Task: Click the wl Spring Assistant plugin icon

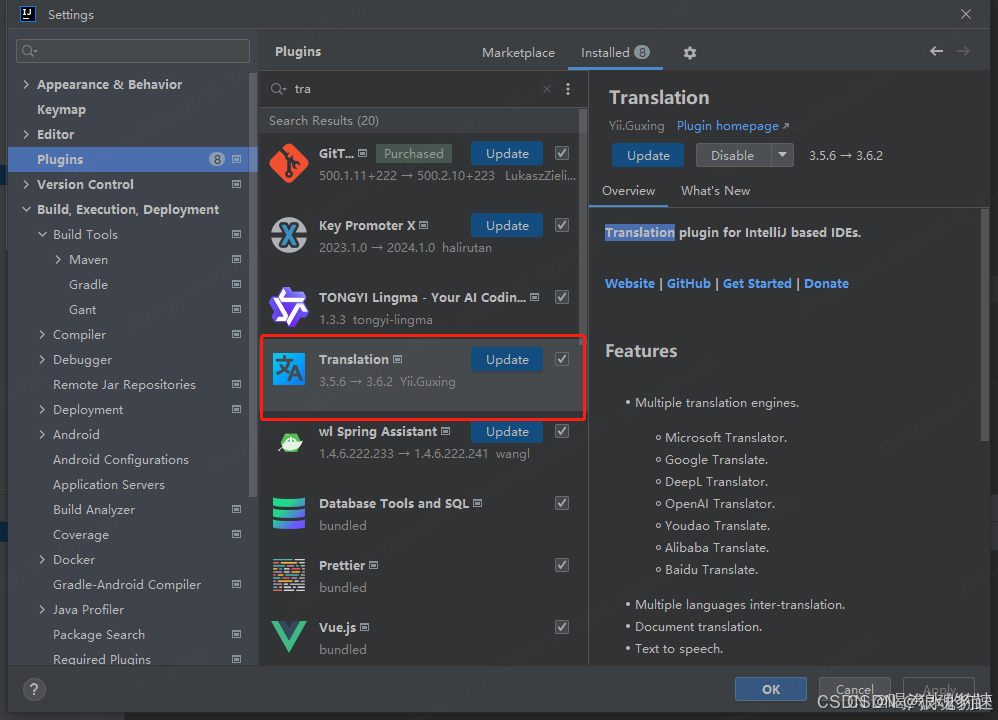Action: click(291, 442)
